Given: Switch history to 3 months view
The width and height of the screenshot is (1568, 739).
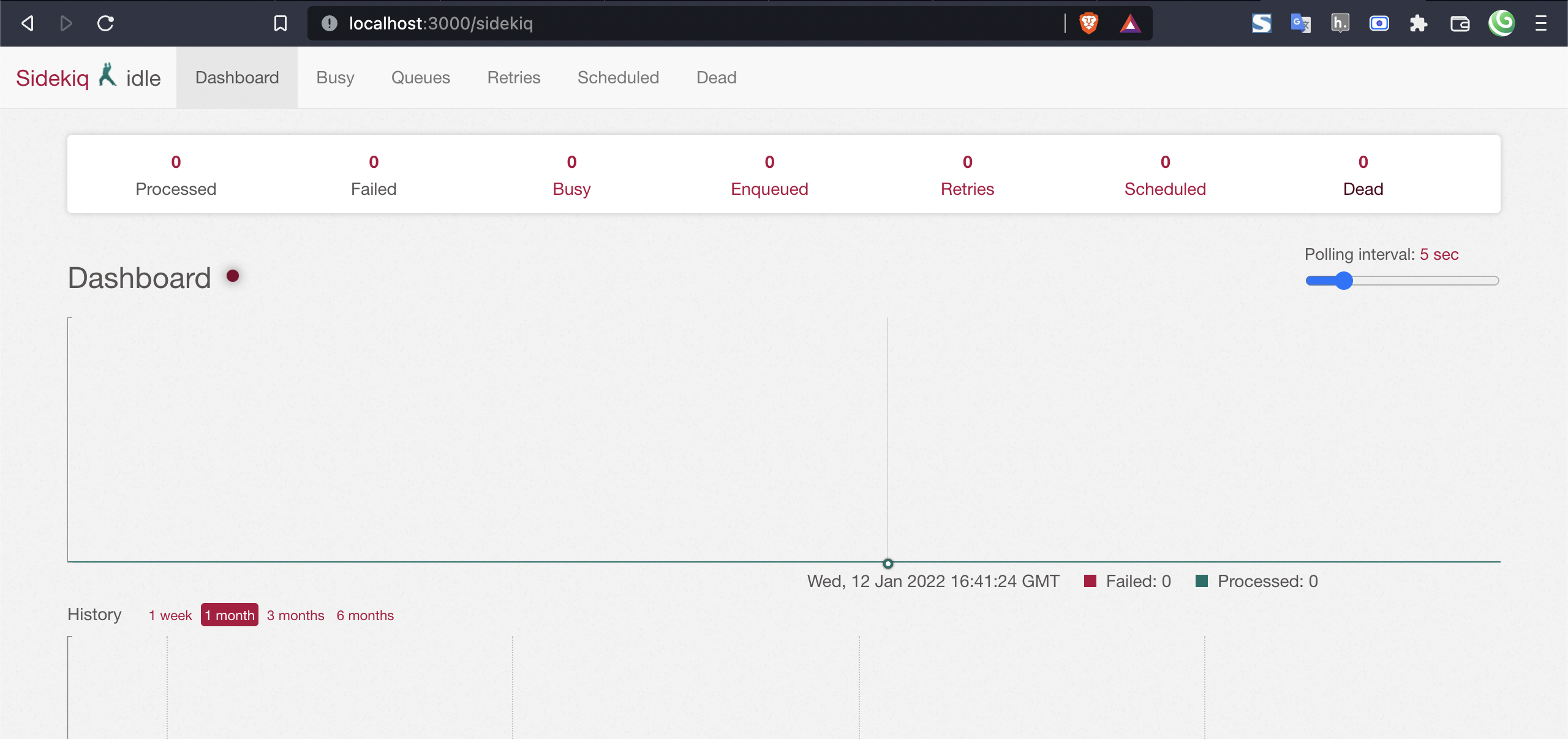Looking at the screenshot, I should coord(295,615).
